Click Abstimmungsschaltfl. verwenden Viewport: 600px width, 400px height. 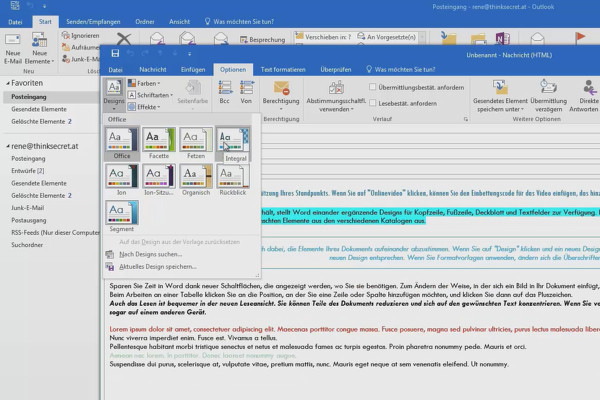click(x=336, y=96)
